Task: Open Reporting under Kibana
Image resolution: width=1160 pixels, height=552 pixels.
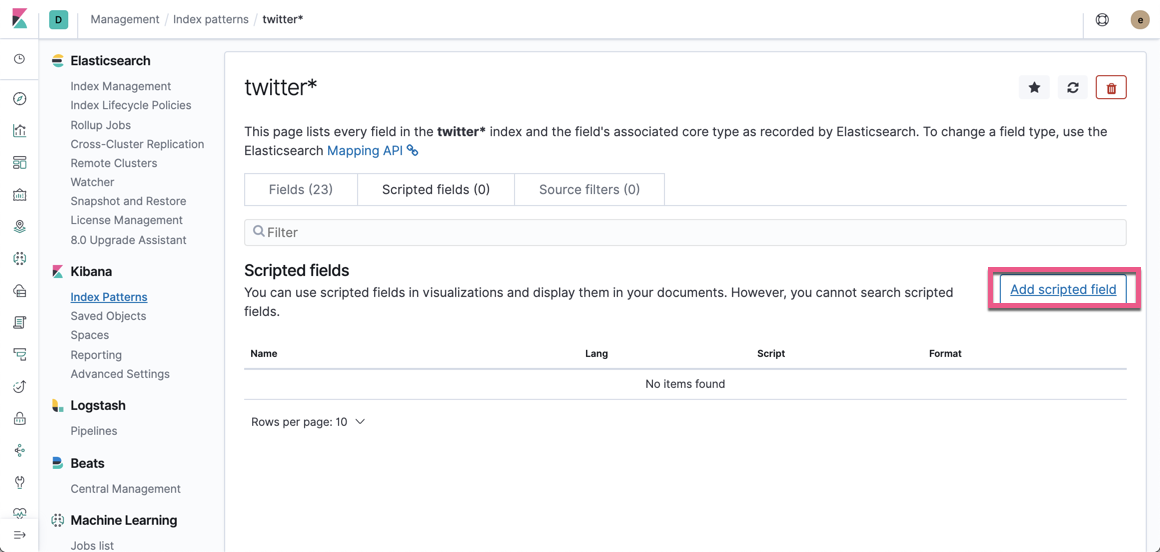Action: pos(96,354)
